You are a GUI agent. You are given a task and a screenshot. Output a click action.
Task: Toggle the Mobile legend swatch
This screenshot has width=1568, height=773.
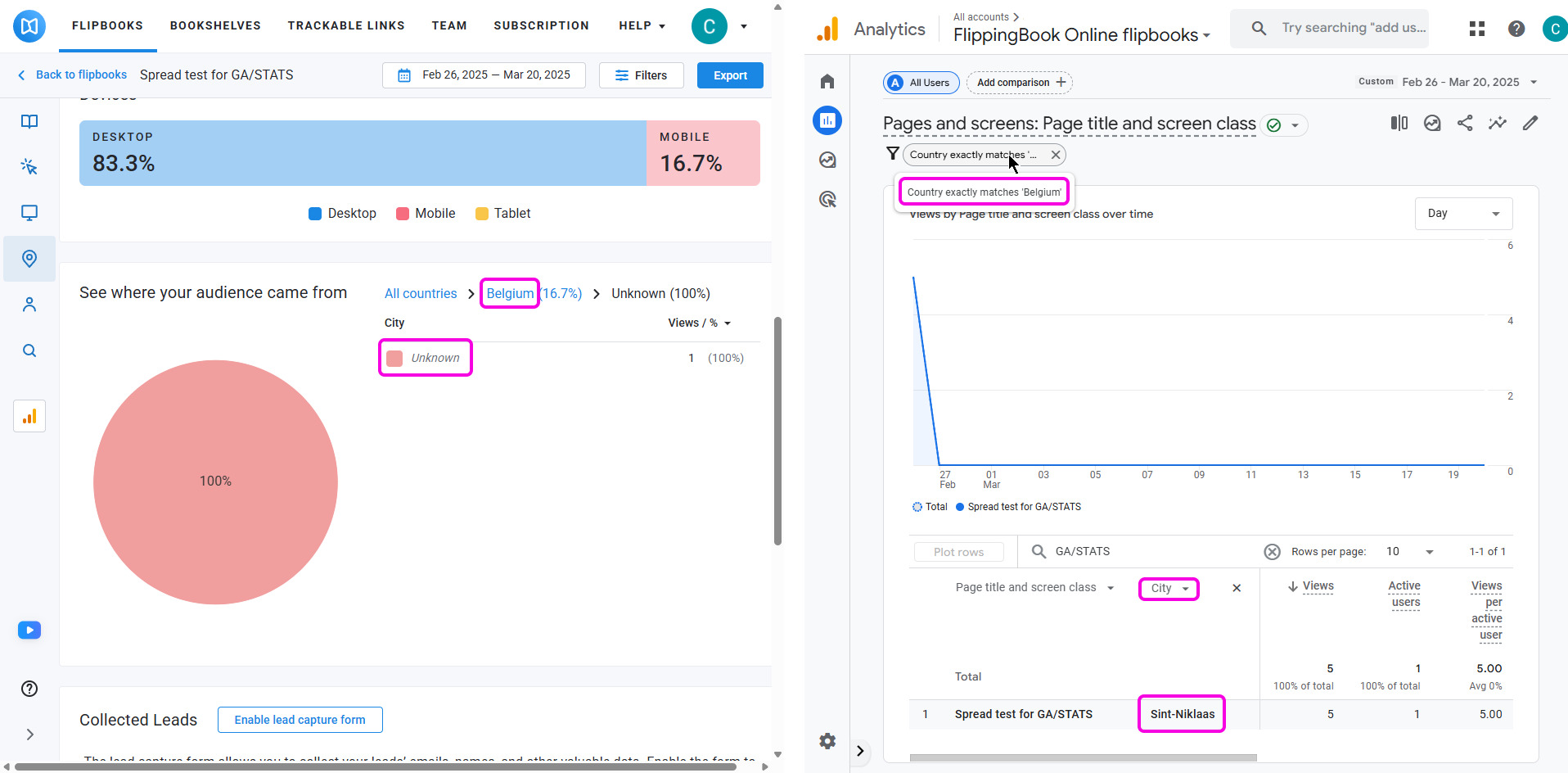[402, 214]
